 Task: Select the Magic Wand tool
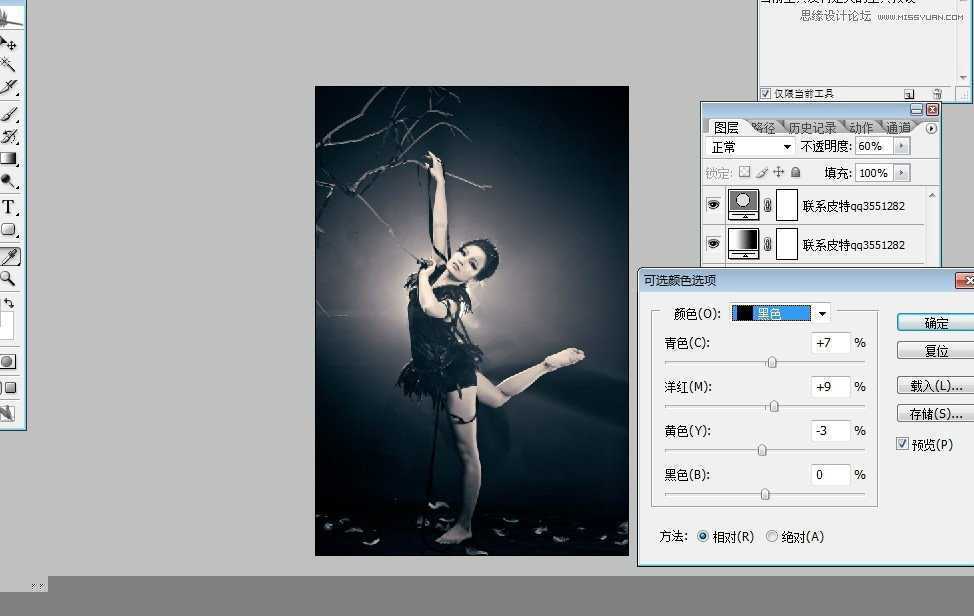click(x=8, y=65)
